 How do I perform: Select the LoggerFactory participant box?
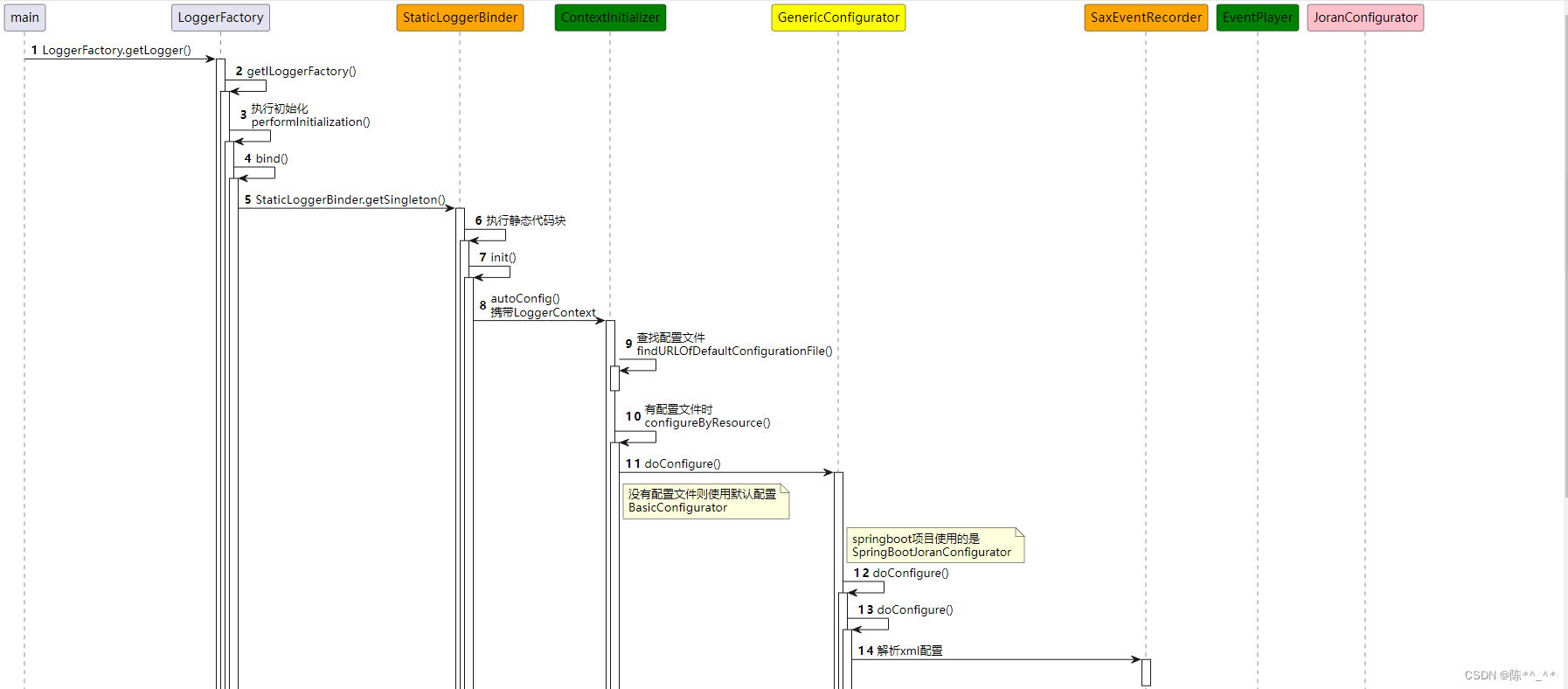[220, 17]
